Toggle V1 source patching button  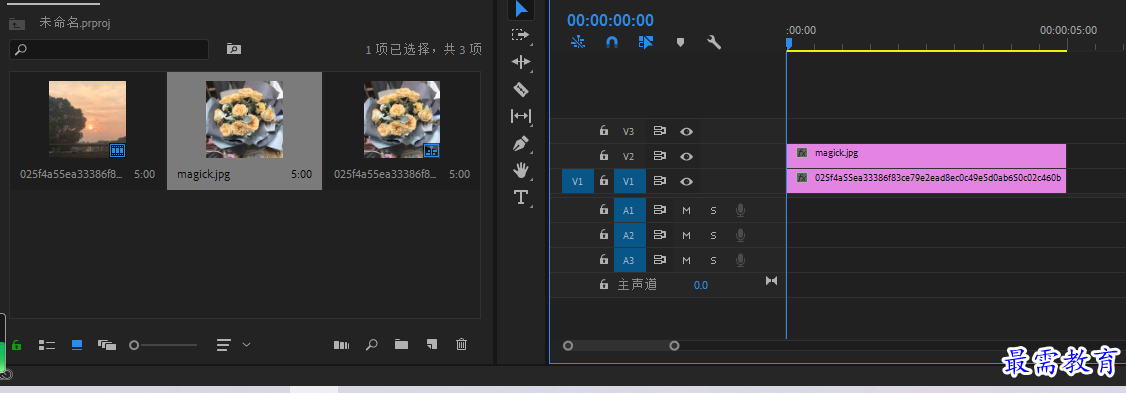[x=578, y=182]
